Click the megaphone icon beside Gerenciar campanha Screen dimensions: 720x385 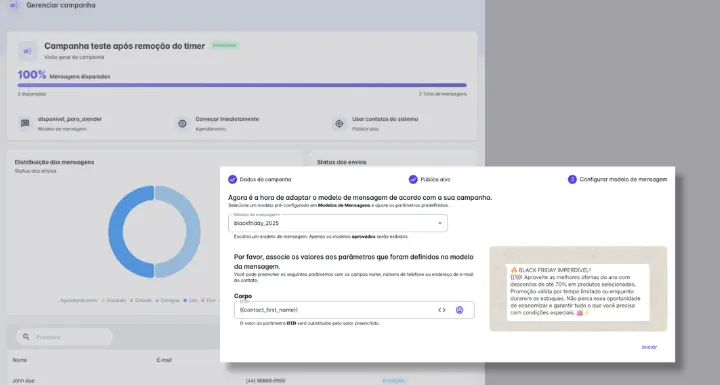pos(14,6)
